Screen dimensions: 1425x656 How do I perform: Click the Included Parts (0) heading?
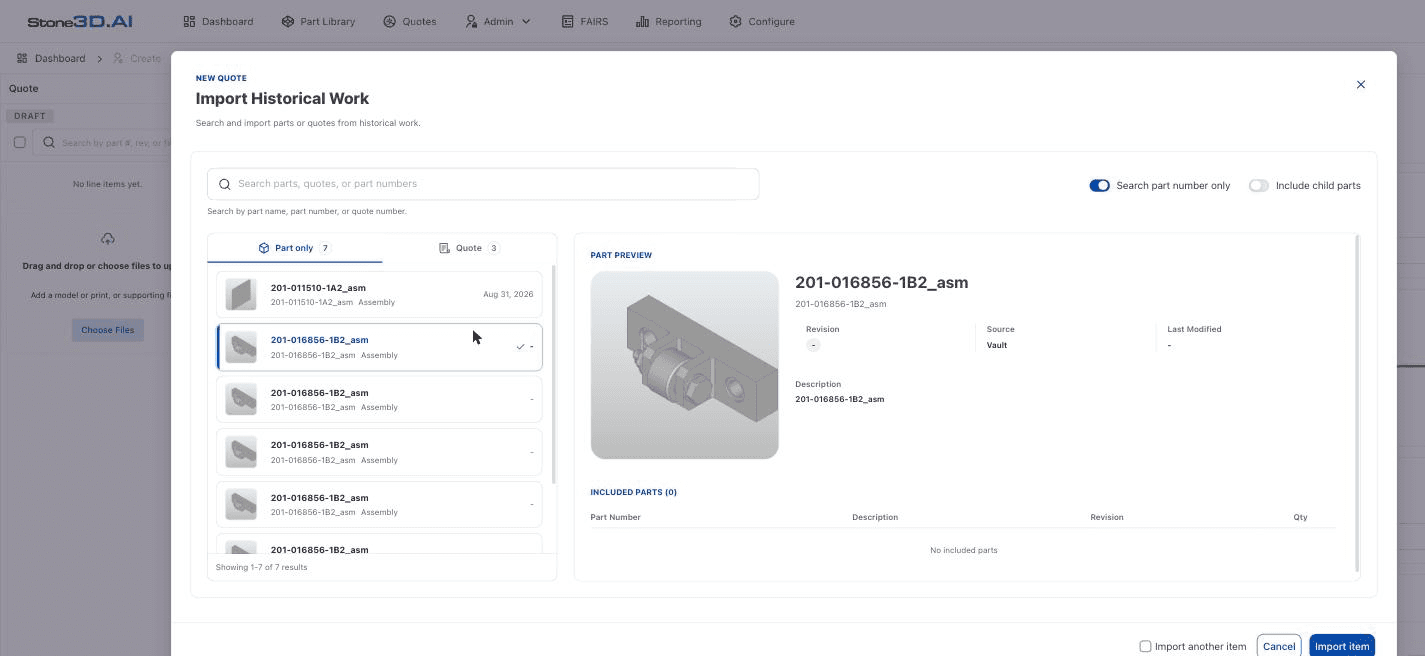pos(634,492)
